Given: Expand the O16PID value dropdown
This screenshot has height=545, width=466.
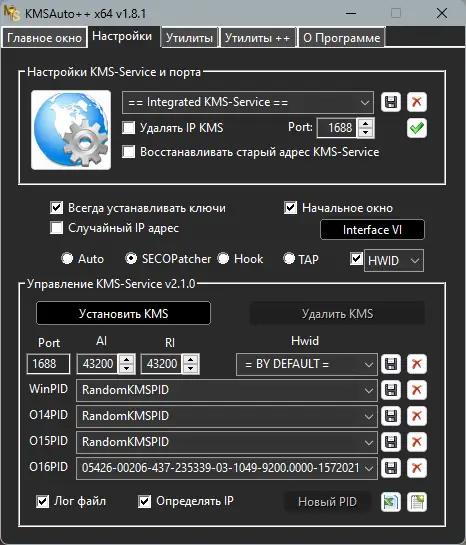Looking at the screenshot, I should coord(369,469).
